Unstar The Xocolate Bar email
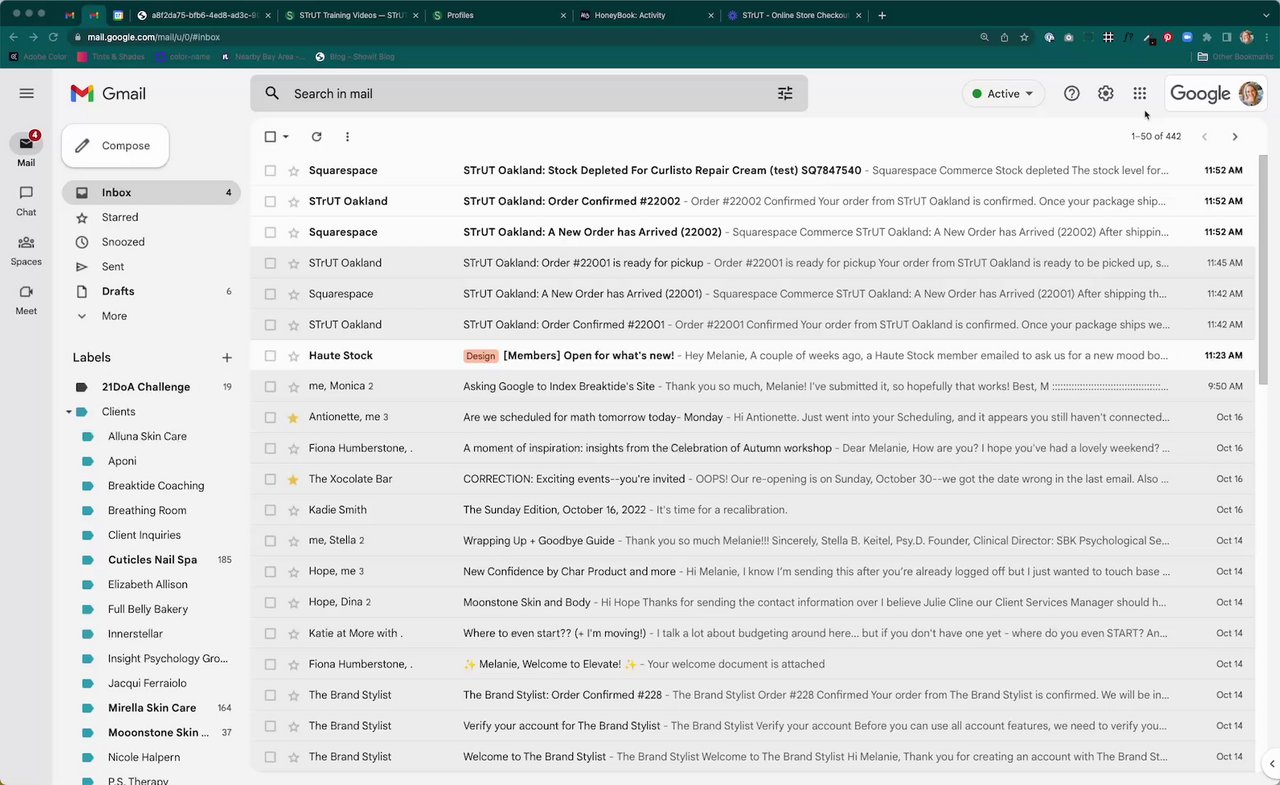The image size is (1280, 785). 293,479
